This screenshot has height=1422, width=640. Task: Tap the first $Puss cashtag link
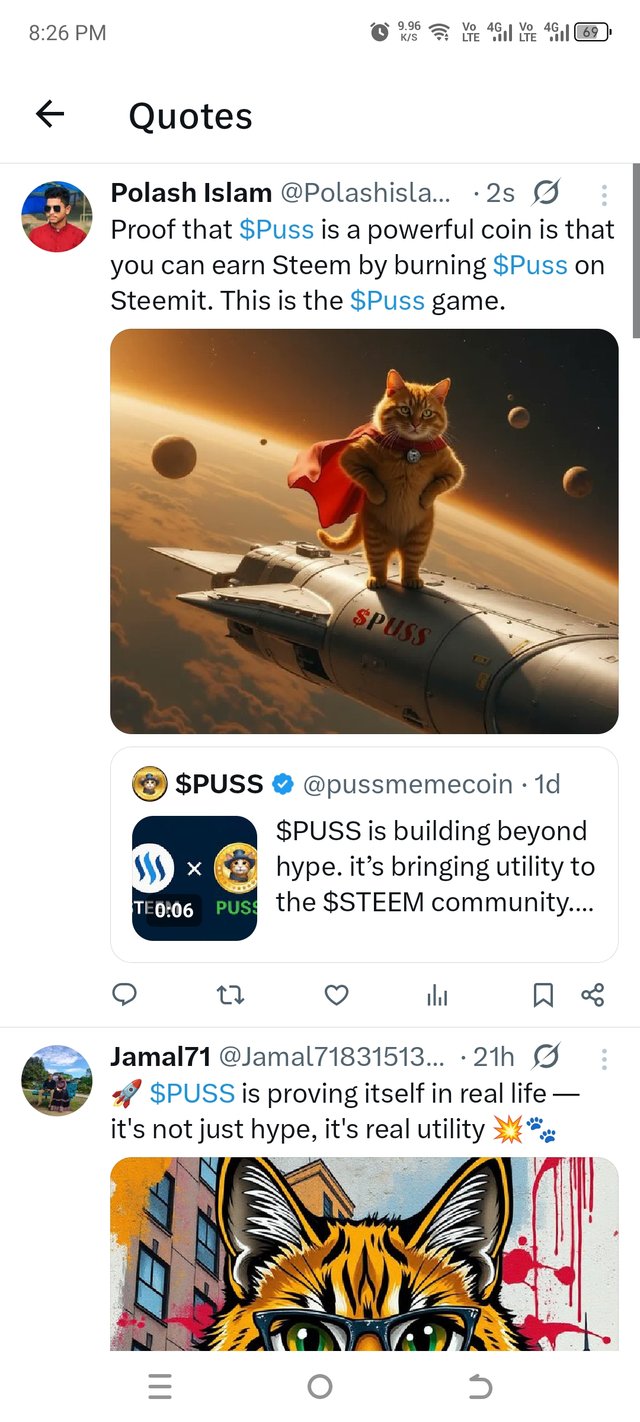[277, 229]
